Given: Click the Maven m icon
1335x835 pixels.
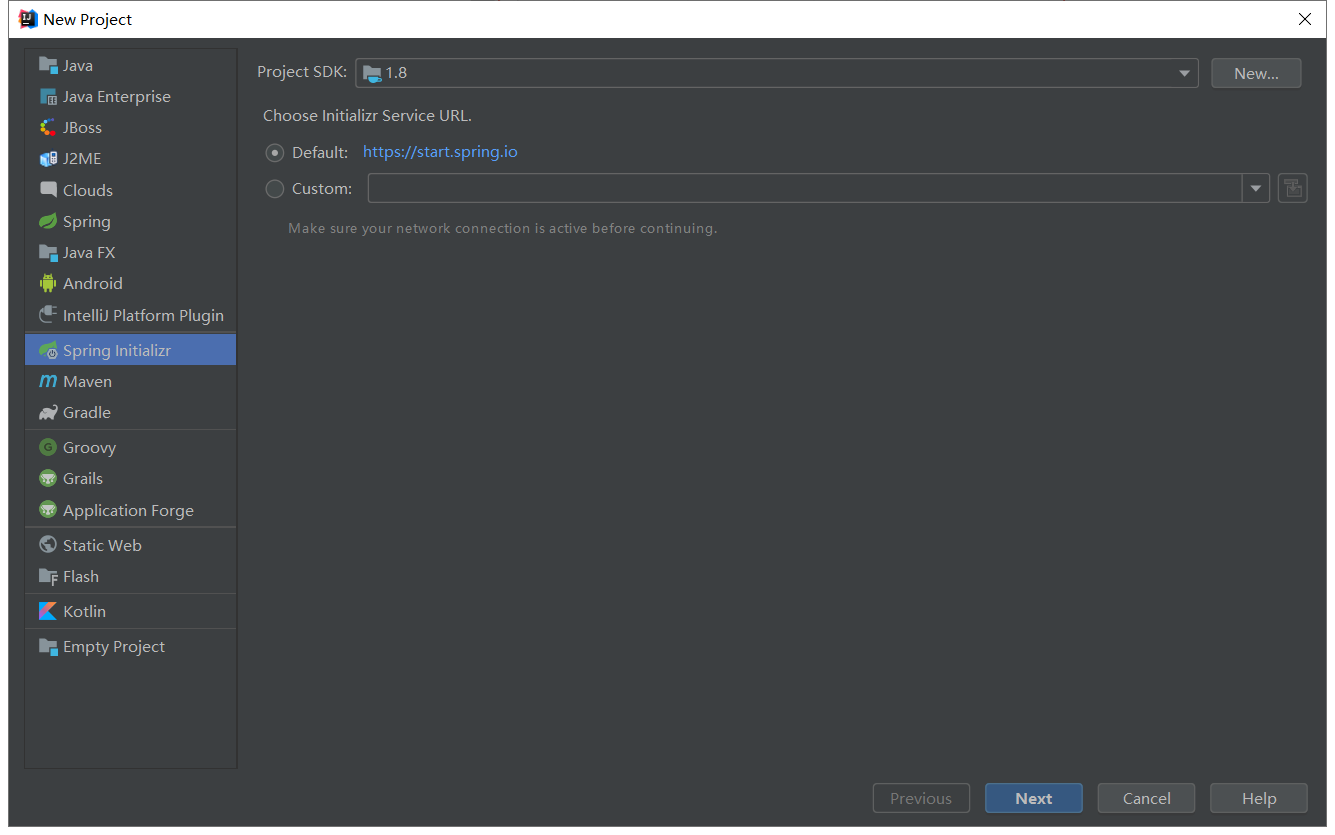Looking at the screenshot, I should (48, 381).
